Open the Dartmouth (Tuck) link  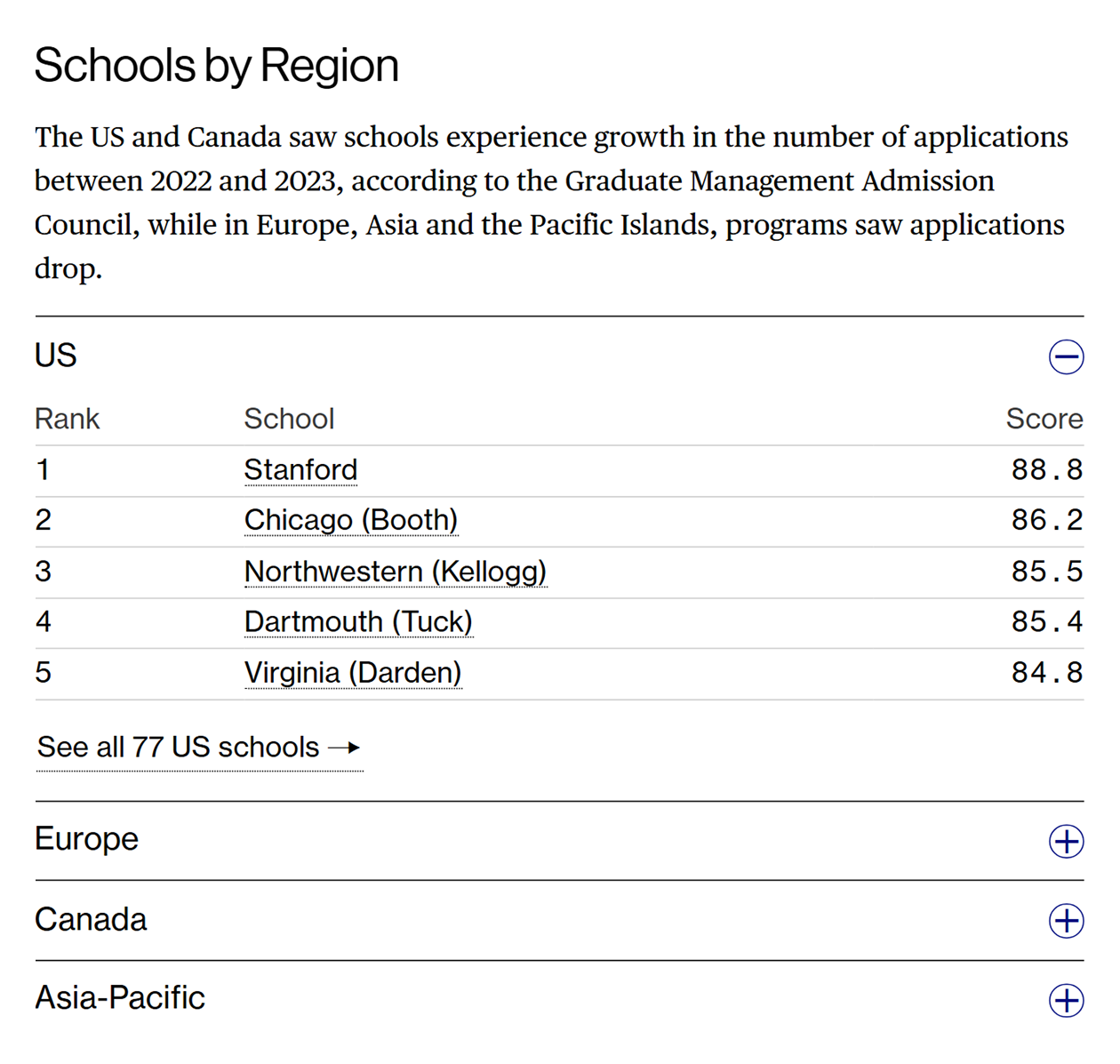click(358, 622)
